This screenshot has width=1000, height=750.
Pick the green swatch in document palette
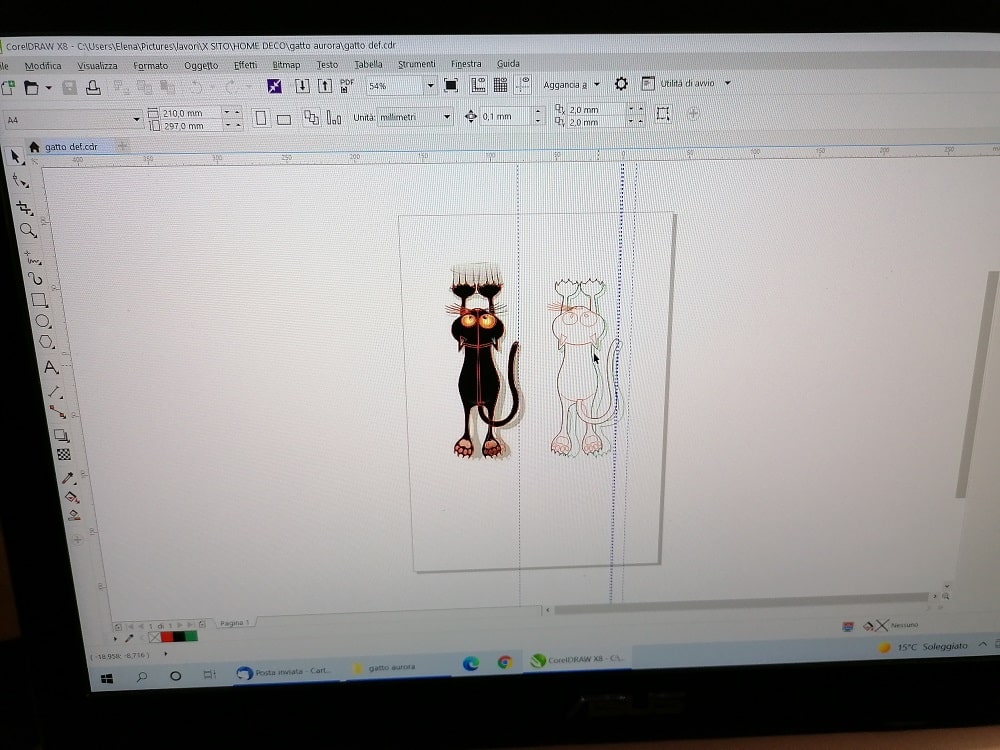click(191, 636)
